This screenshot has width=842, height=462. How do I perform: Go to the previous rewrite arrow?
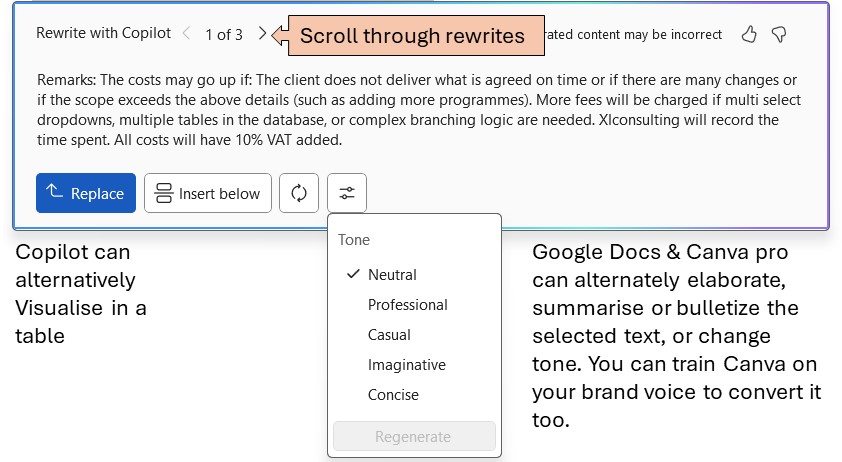pos(186,34)
